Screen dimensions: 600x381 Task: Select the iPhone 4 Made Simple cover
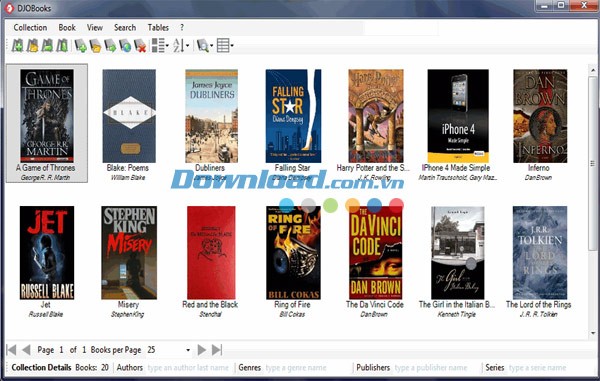click(458, 116)
